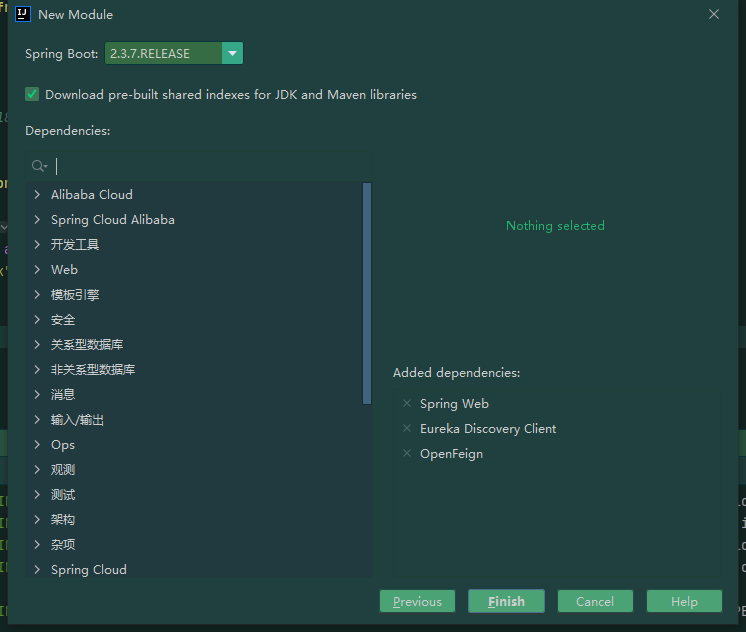
Task: Expand the 输入/输出 category
Action: pyautogui.click(x=37, y=419)
